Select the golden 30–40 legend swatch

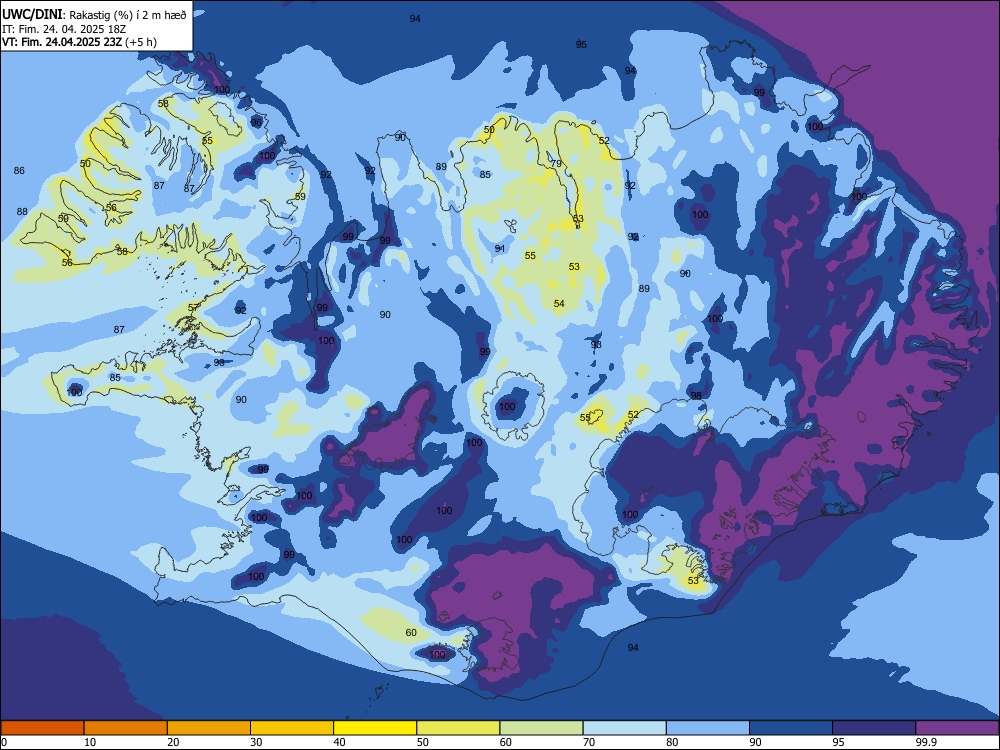[292, 728]
